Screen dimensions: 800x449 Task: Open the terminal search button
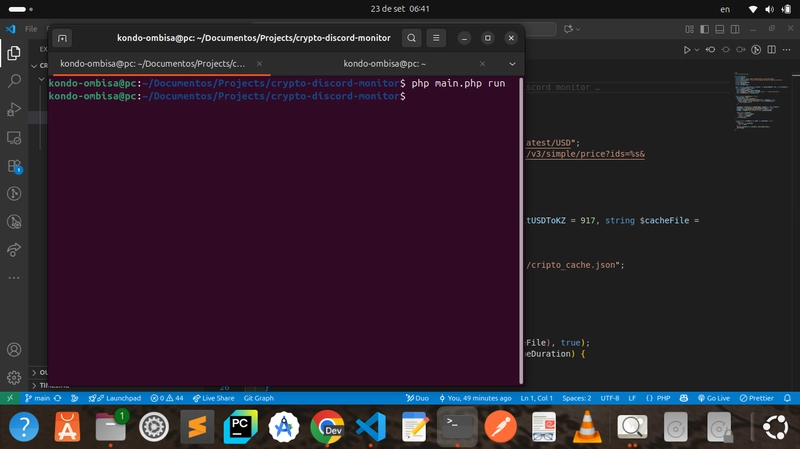pos(411,38)
